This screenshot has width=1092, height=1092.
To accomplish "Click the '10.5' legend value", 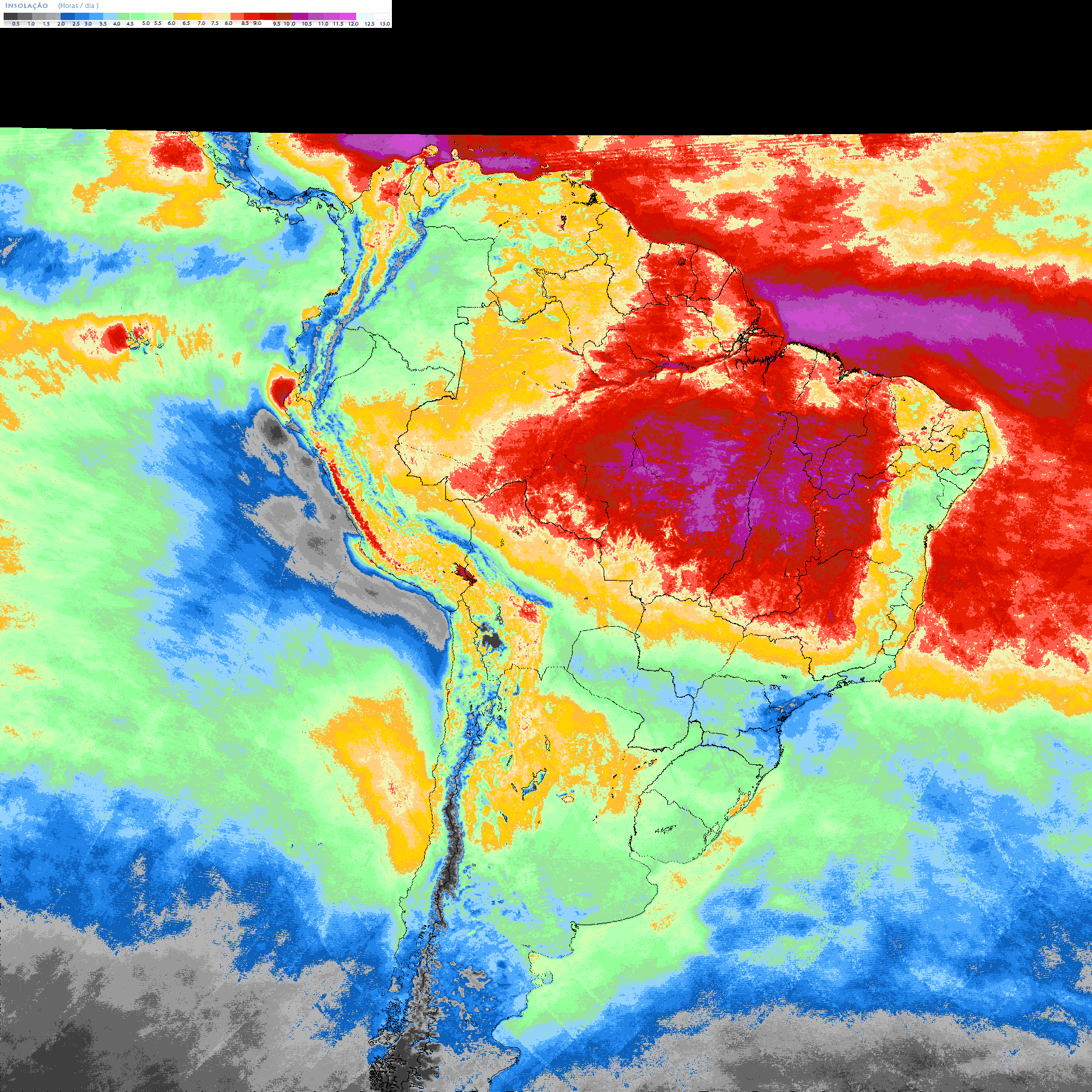I will click(307, 24).
